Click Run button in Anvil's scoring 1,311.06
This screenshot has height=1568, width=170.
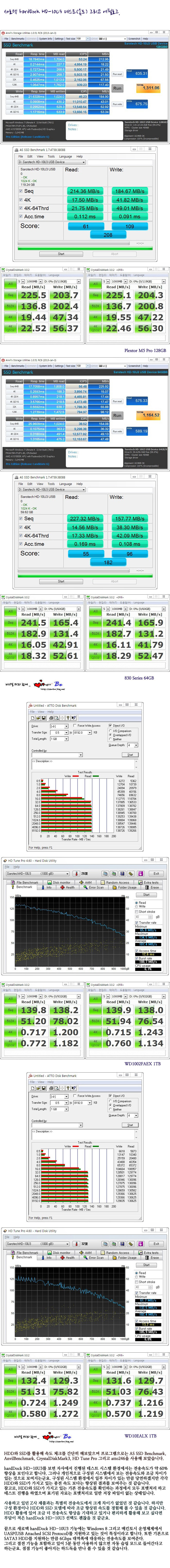[117, 88]
